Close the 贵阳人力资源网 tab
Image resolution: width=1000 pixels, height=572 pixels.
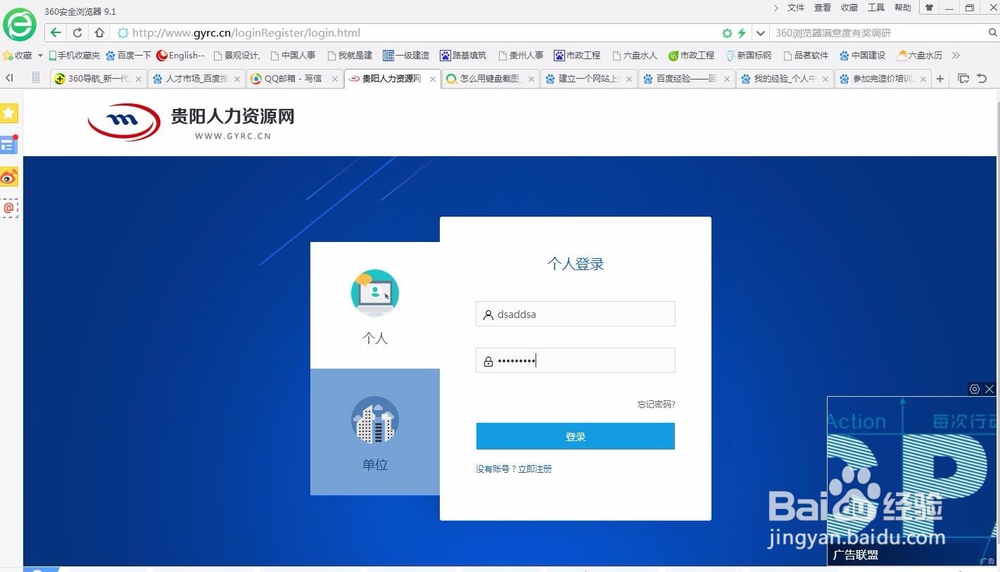[433, 79]
